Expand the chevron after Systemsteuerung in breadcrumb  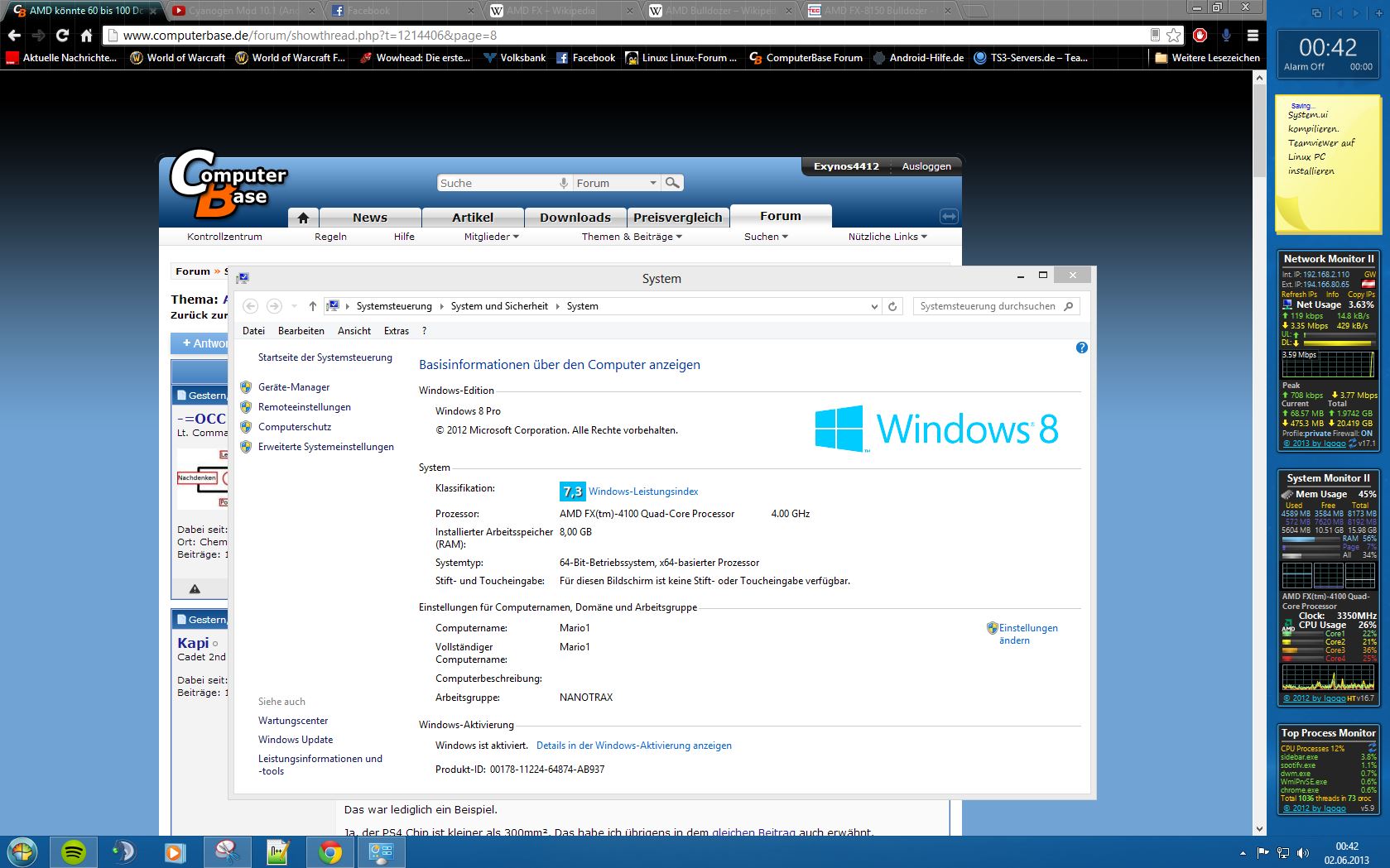(x=441, y=306)
